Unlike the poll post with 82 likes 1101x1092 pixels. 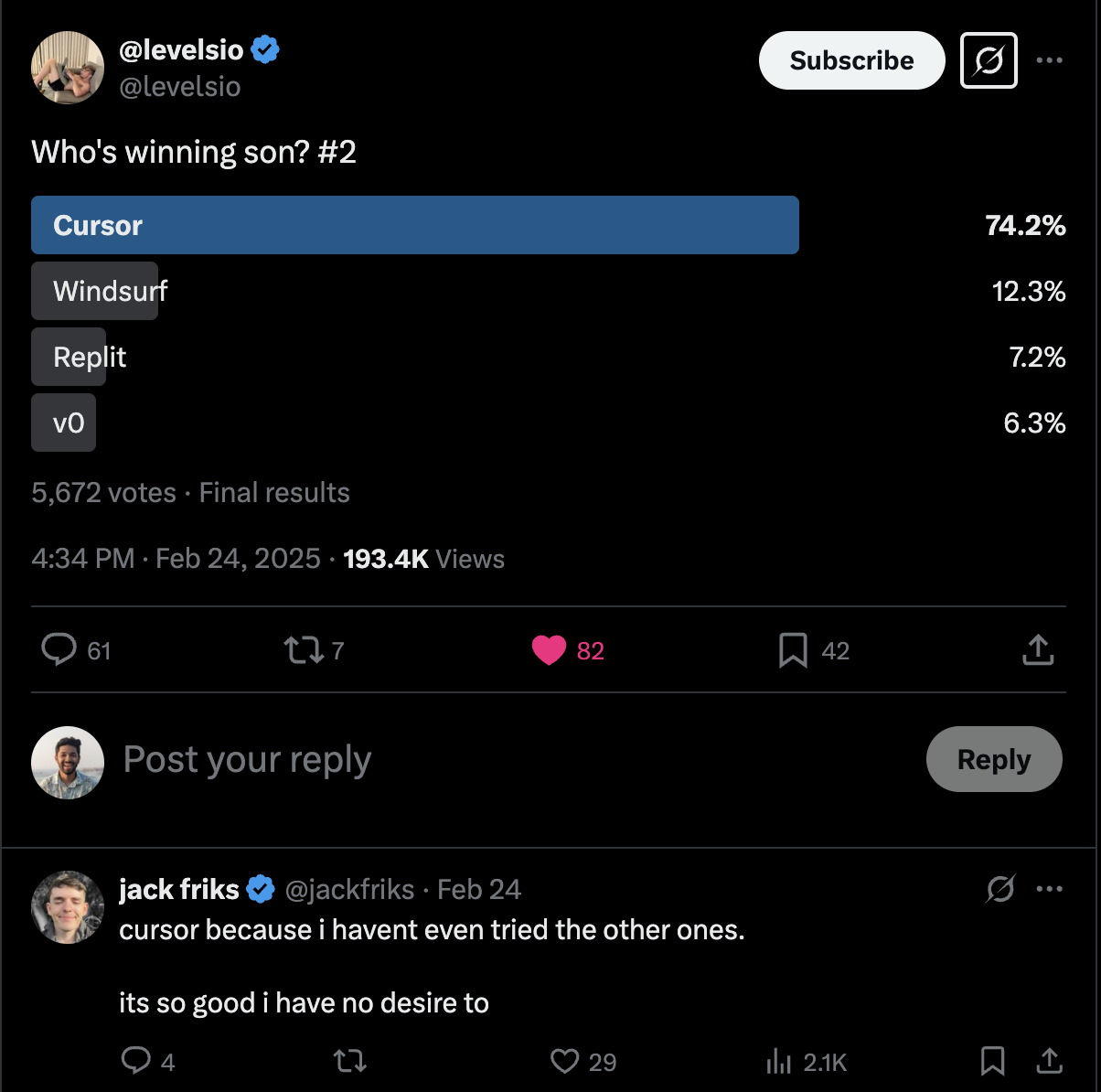pos(550,650)
